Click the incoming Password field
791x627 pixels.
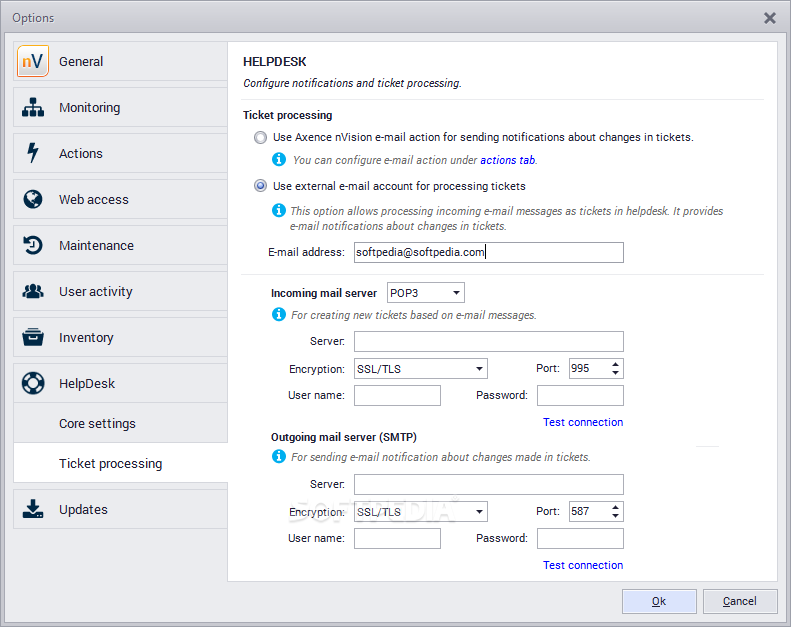point(580,395)
